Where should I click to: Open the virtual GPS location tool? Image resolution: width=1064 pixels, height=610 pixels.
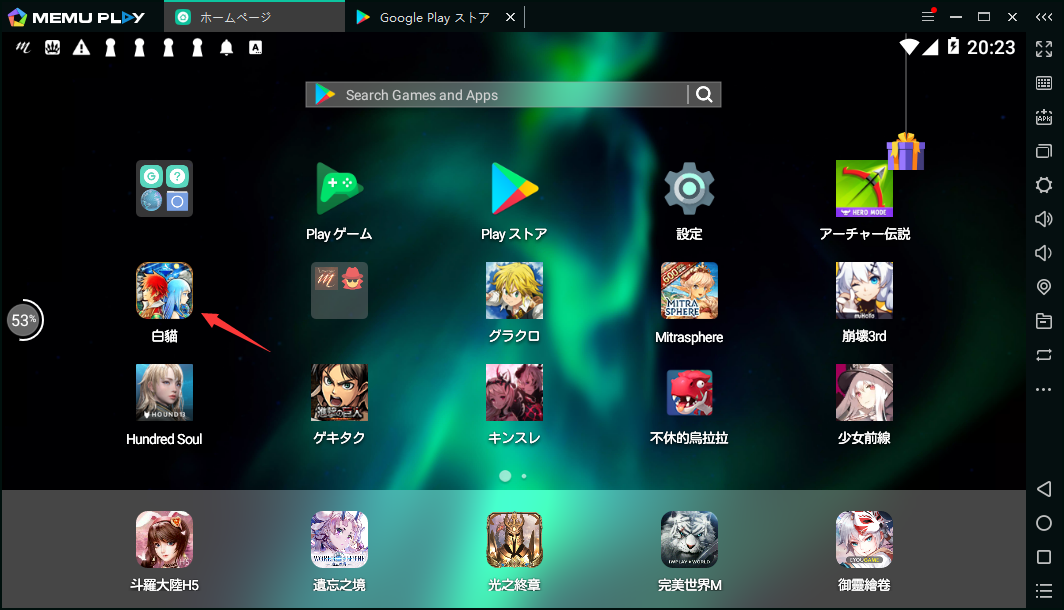pyautogui.click(x=1044, y=287)
